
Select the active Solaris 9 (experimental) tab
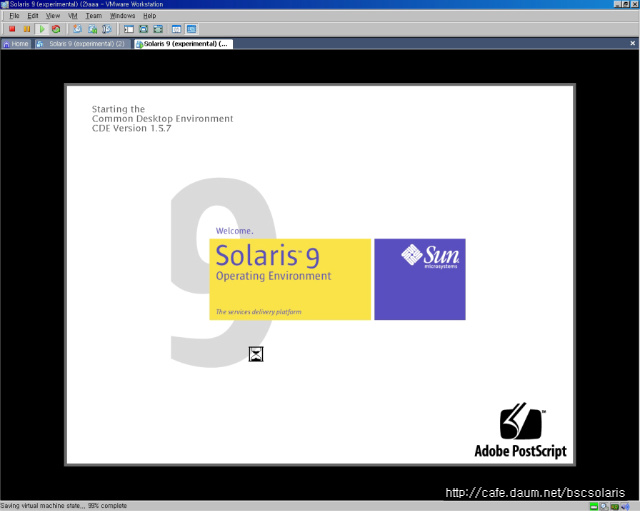pos(183,44)
